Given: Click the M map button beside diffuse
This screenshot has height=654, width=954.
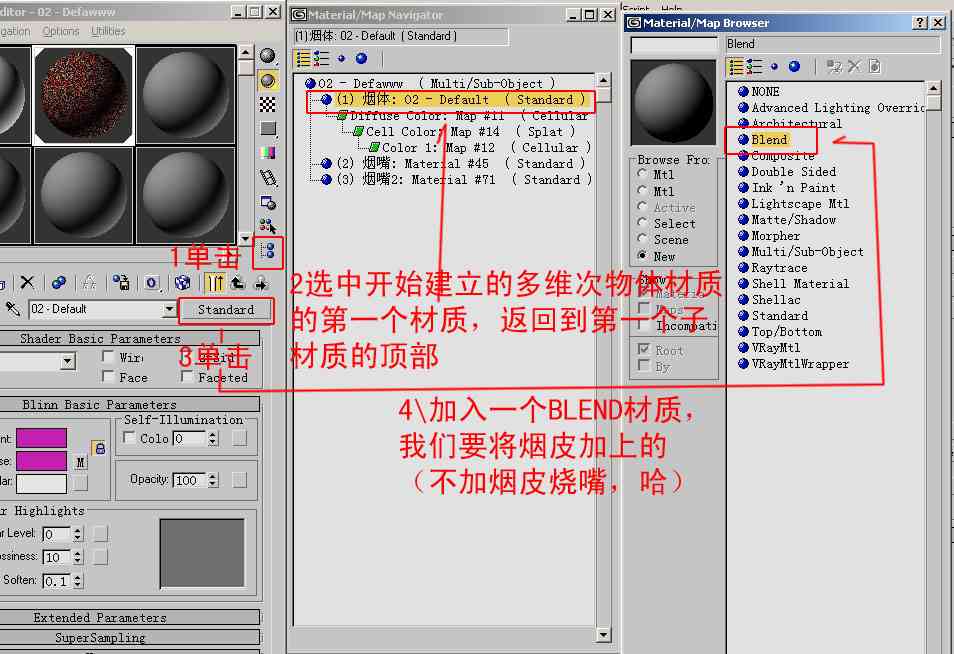Looking at the screenshot, I should click(x=80, y=462).
